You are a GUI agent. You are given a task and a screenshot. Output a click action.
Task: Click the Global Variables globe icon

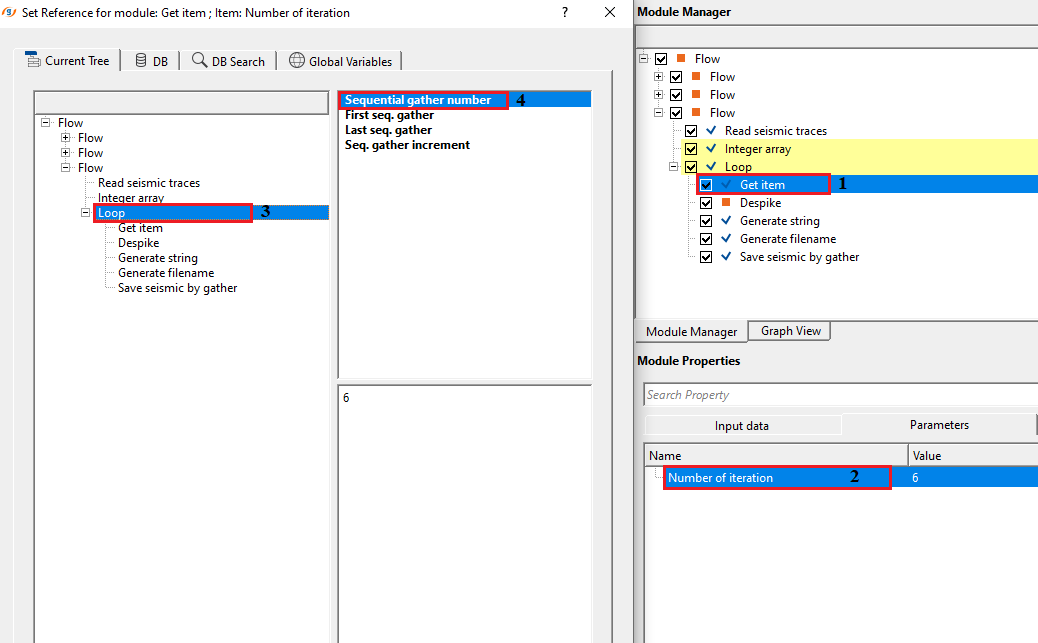pos(297,60)
